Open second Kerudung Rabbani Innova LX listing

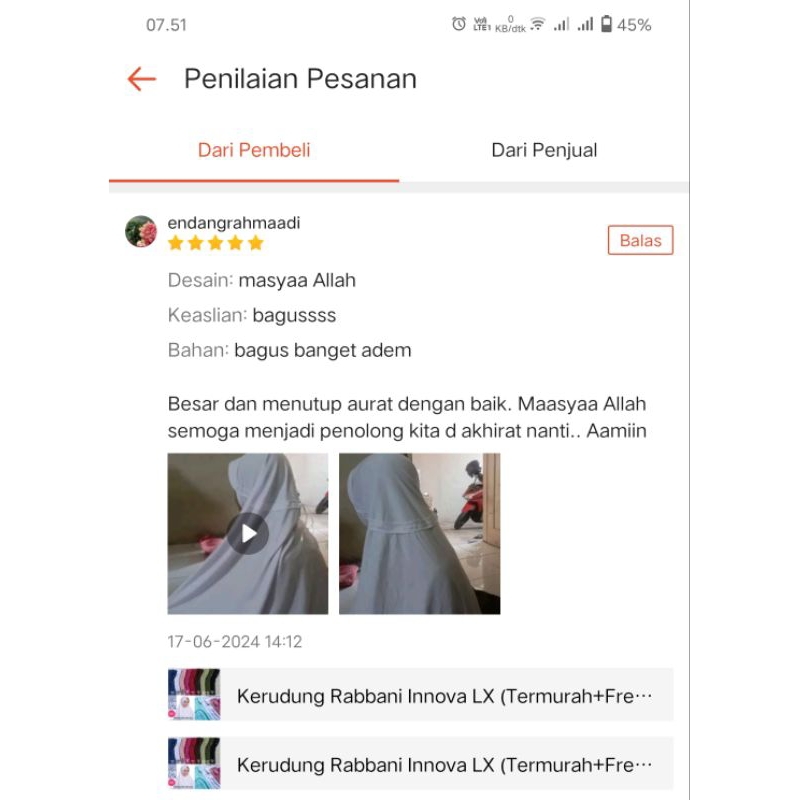pyautogui.click(x=420, y=763)
